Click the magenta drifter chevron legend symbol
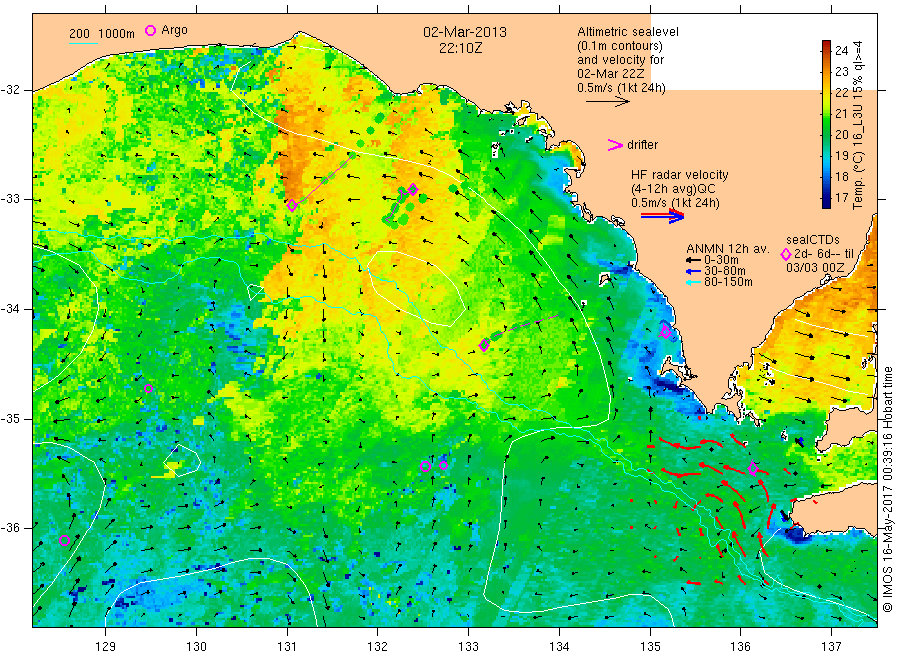 click(615, 145)
